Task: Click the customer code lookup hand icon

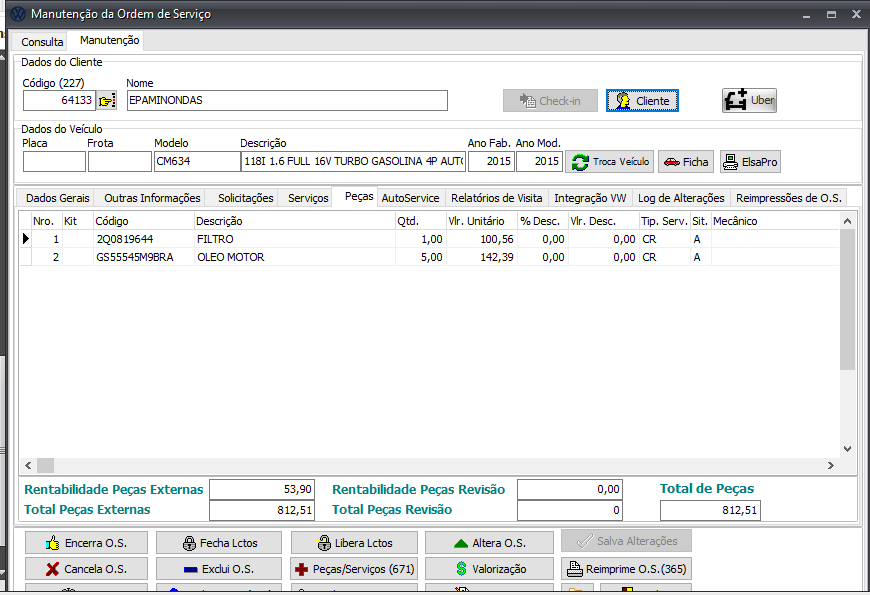Action: 107,100
